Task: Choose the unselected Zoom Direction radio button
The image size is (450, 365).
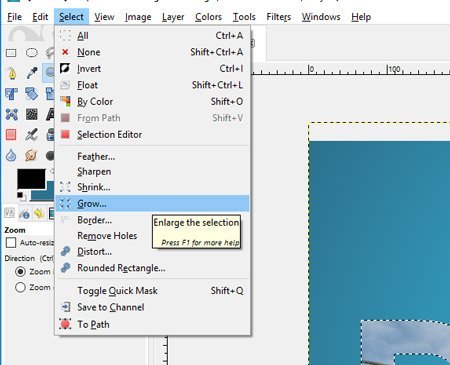Action: pyautogui.click(x=20, y=287)
